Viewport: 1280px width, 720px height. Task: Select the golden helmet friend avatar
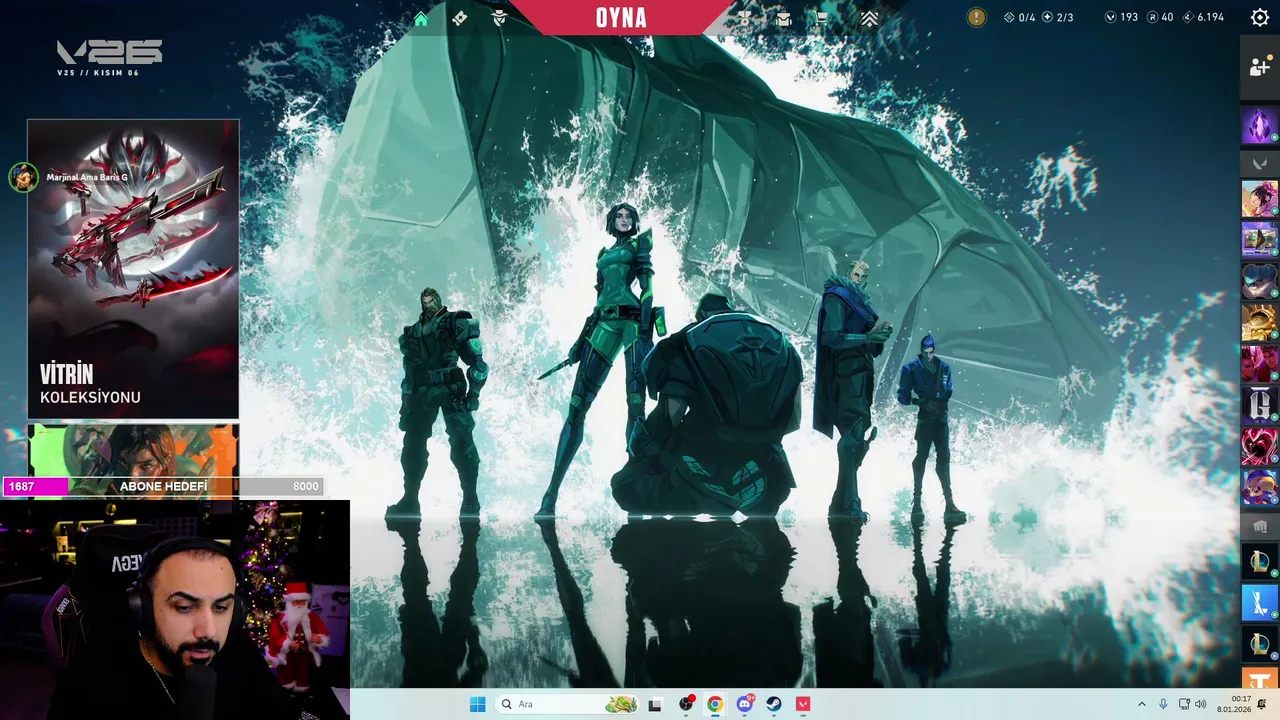tap(1259, 323)
